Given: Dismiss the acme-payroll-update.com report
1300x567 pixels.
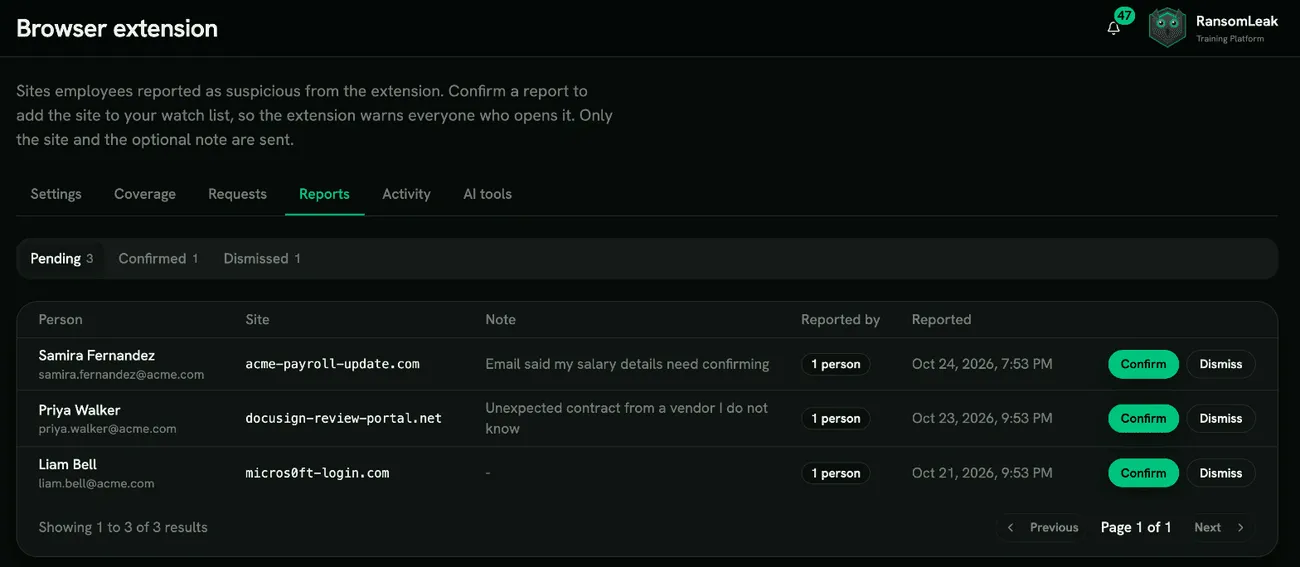Looking at the screenshot, I should (x=1221, y=364).
